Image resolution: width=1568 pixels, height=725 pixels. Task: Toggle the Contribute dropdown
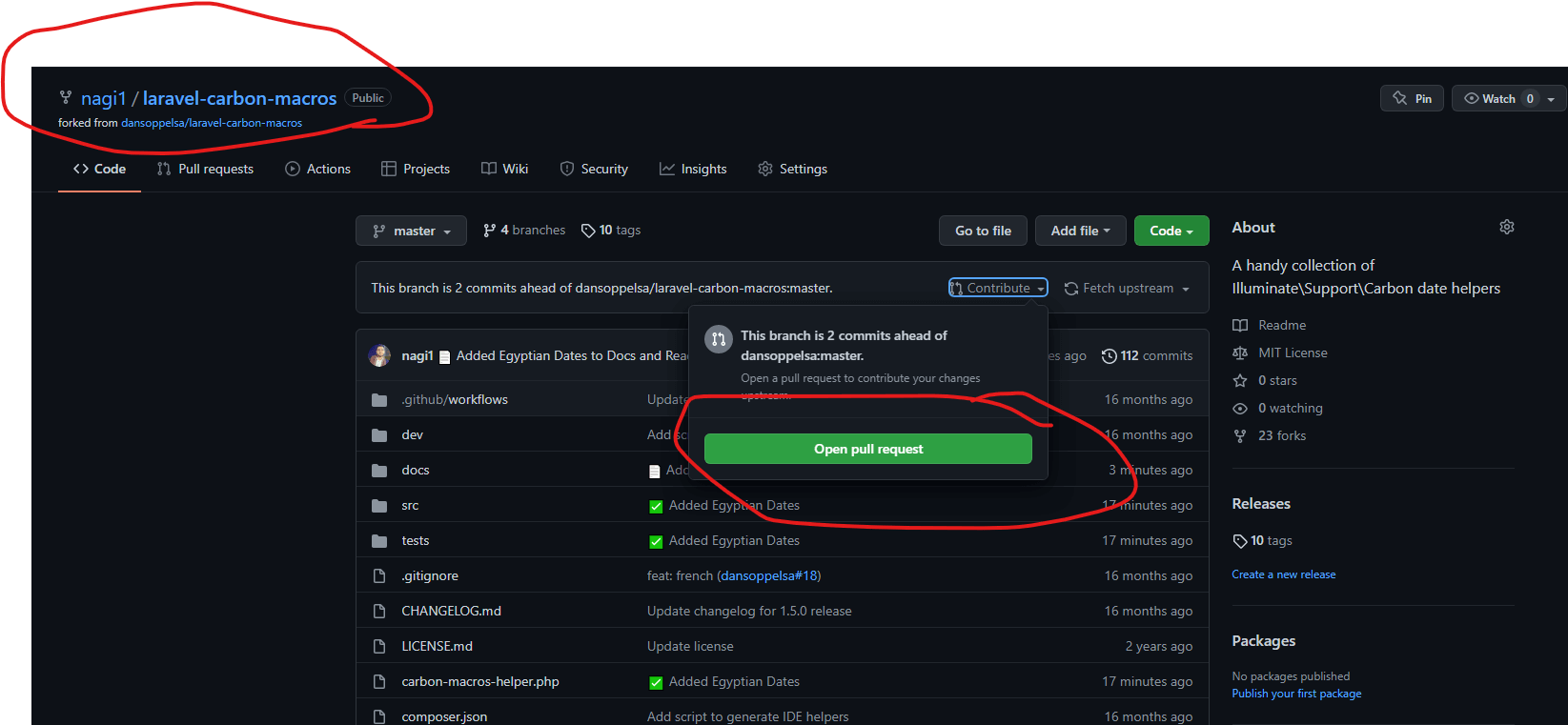(x=998, y=288)
